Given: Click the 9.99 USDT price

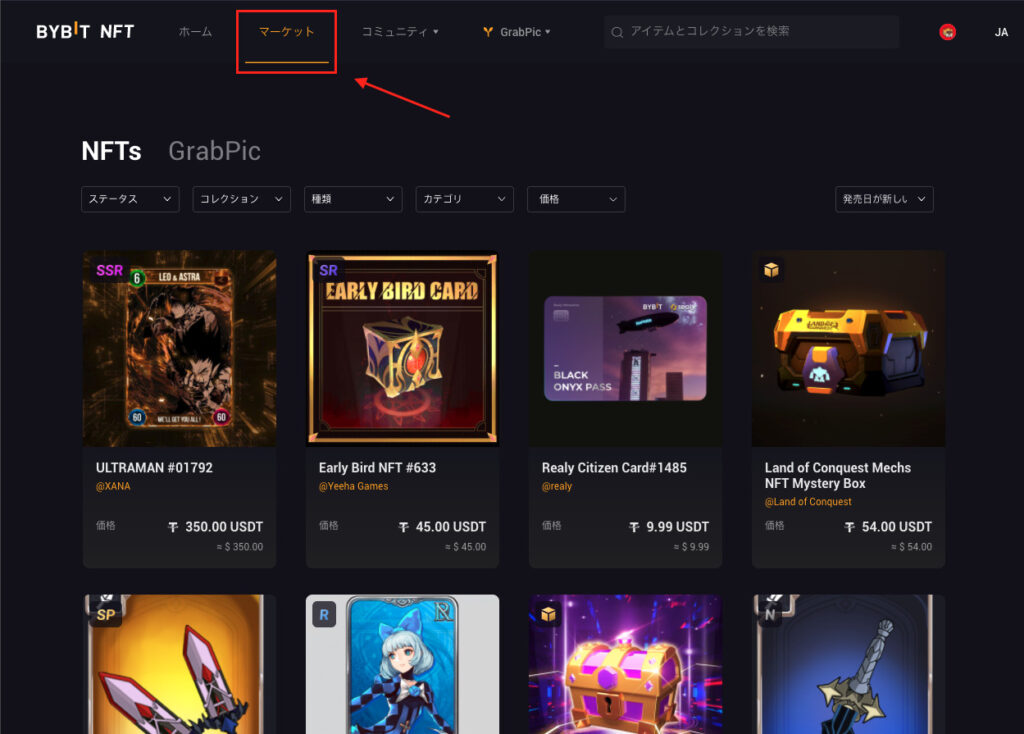Looking at the screenshot, I should click(x=677, y=527).
